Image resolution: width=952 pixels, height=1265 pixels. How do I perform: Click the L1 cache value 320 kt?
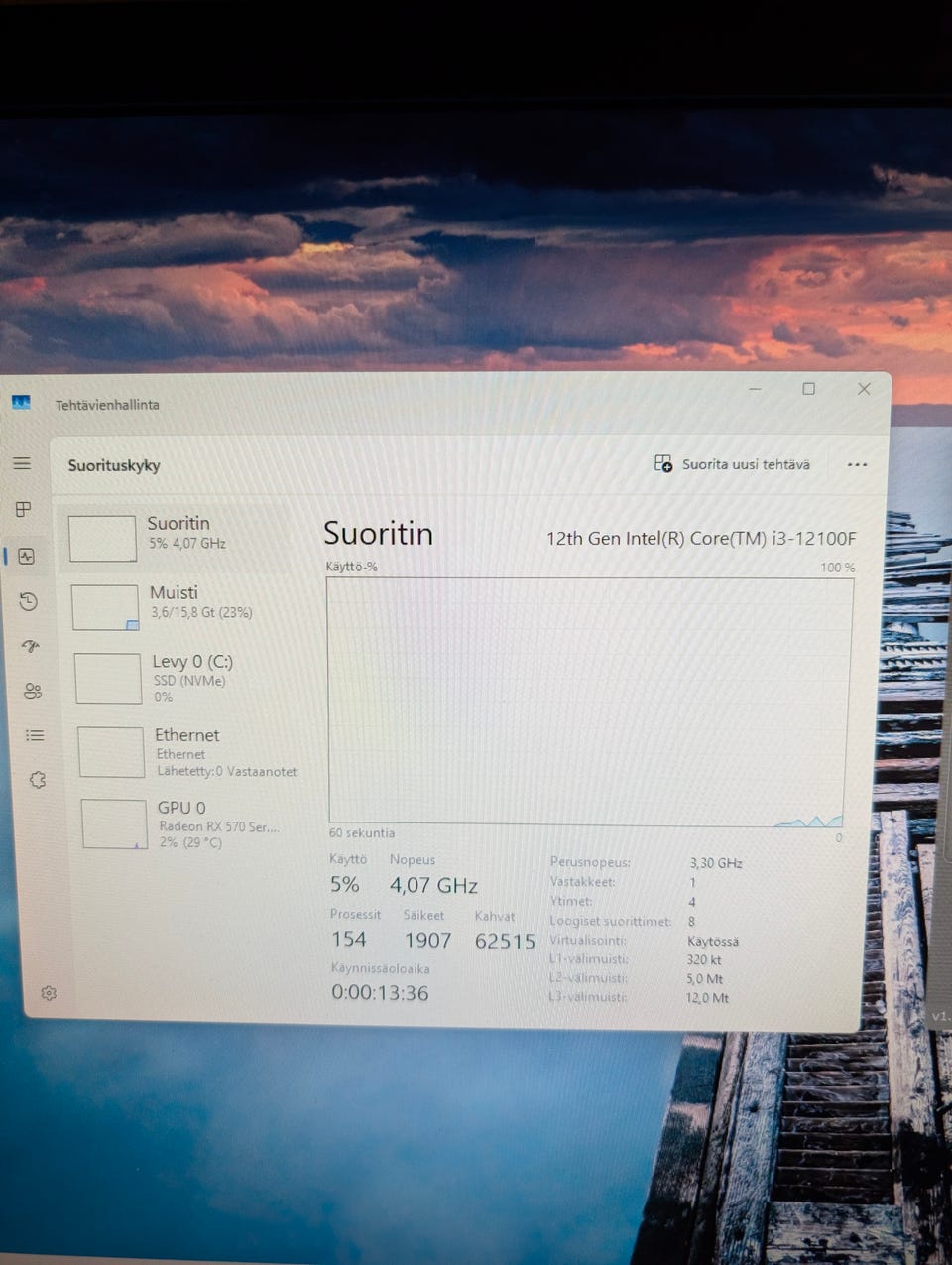[704, 959]
